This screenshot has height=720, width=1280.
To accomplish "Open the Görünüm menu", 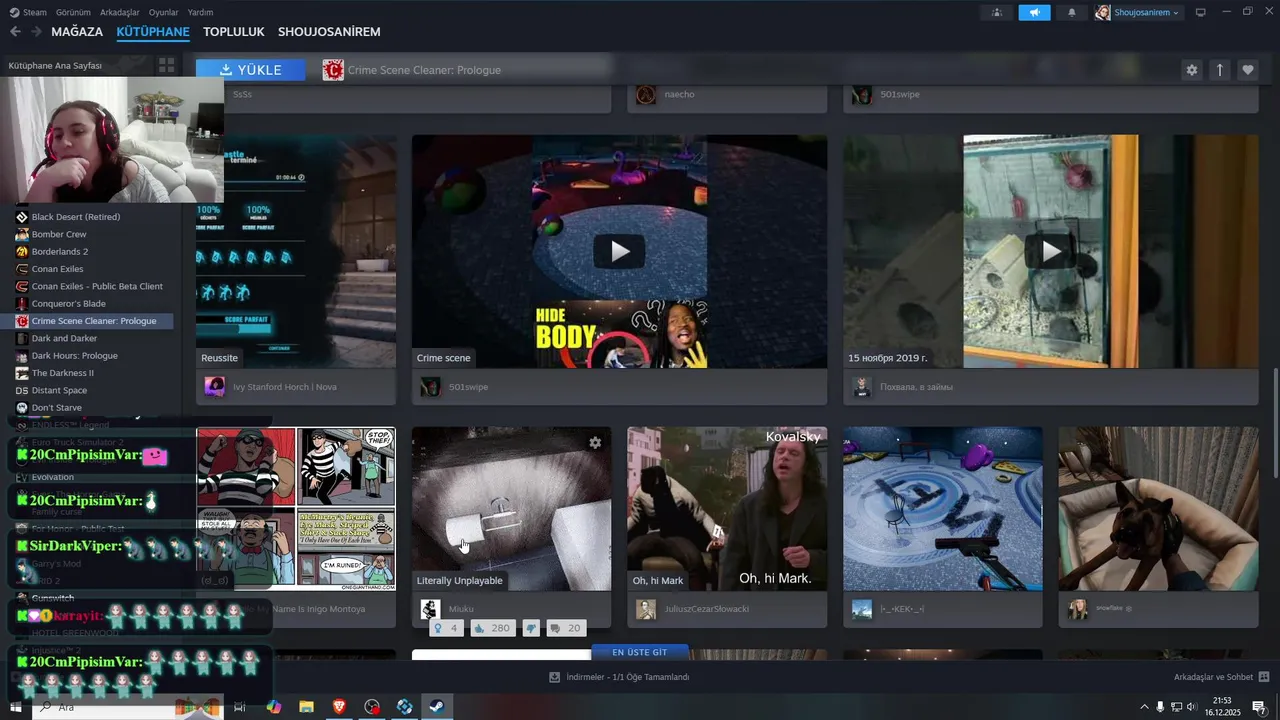I will click(73, 13).
